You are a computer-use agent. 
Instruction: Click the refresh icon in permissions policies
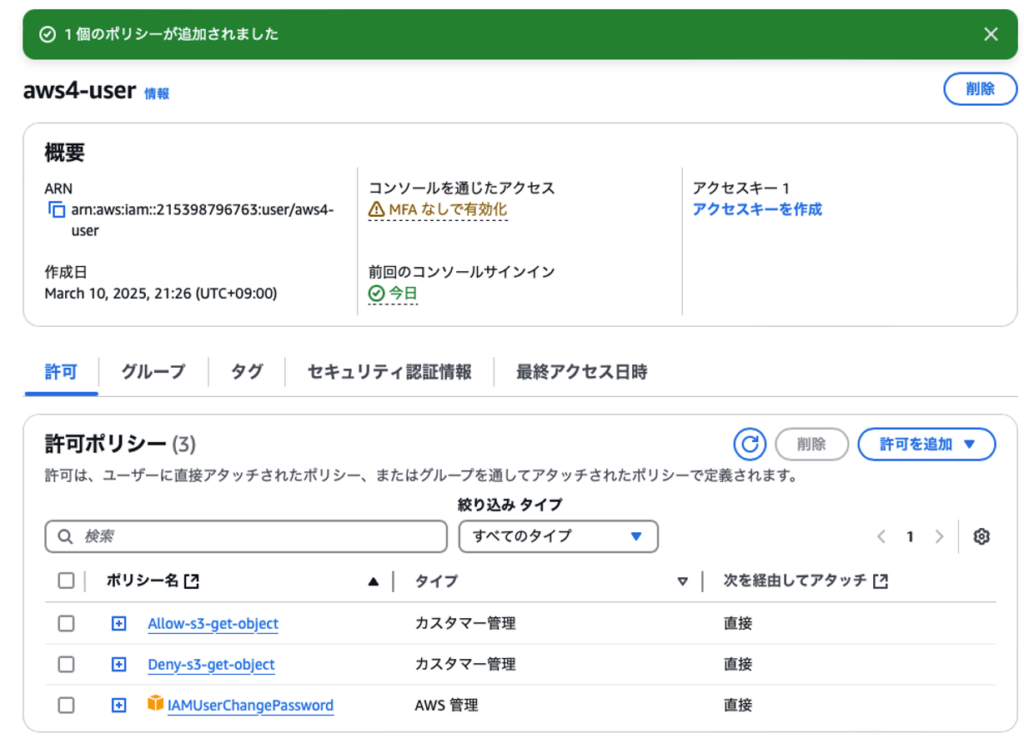coord(750,444)
